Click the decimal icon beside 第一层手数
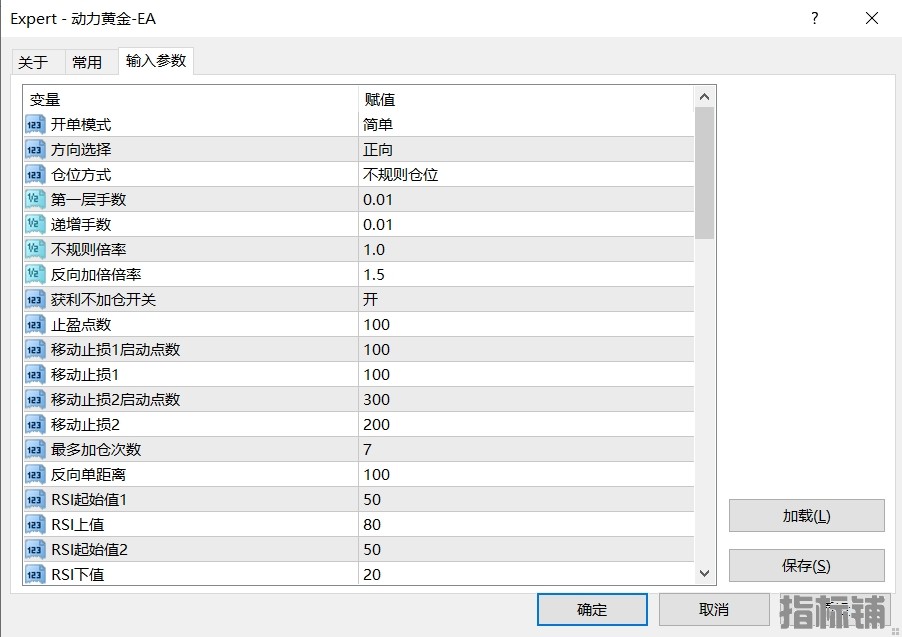The width and height of the screenshot is (902, 637). pos(35,200)
